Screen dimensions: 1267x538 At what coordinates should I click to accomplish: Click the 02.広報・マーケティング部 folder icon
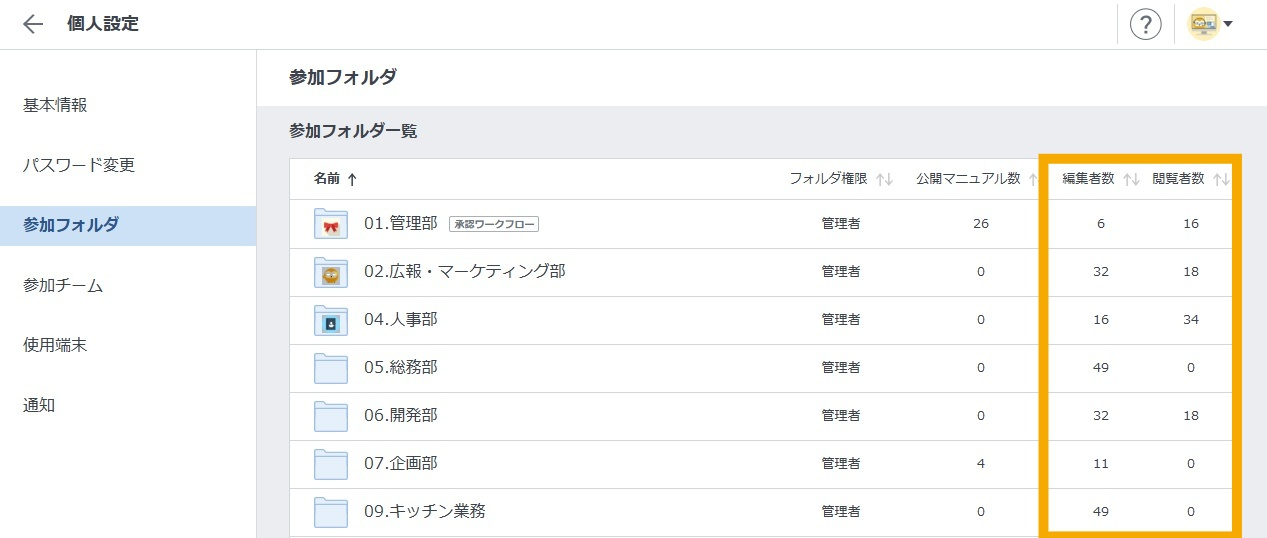tap(330, 272)
